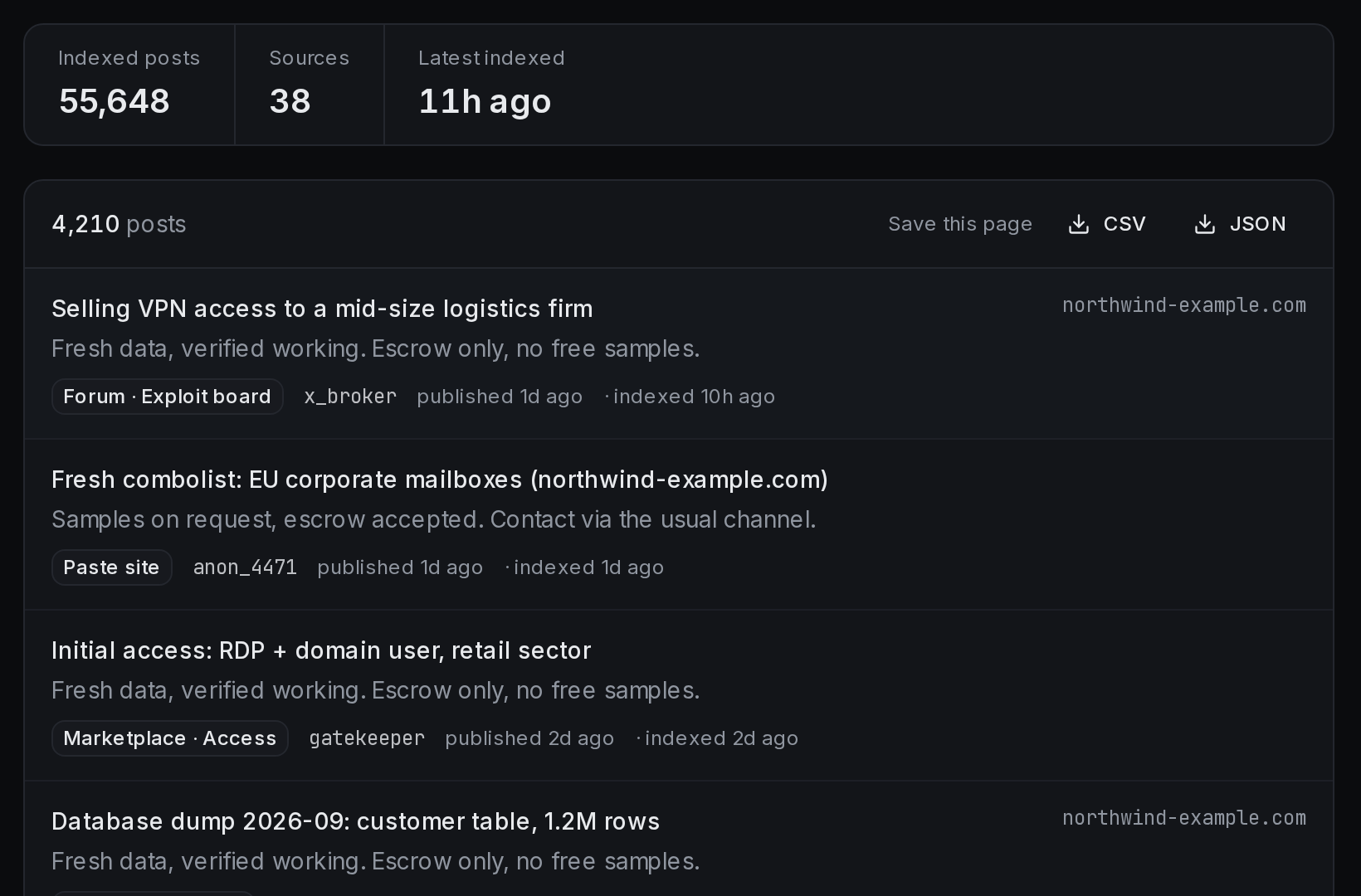Click 'published 1d ago' on the anon_4471 post
Screen dimensions: 1361x896
(x=400, y=567)
